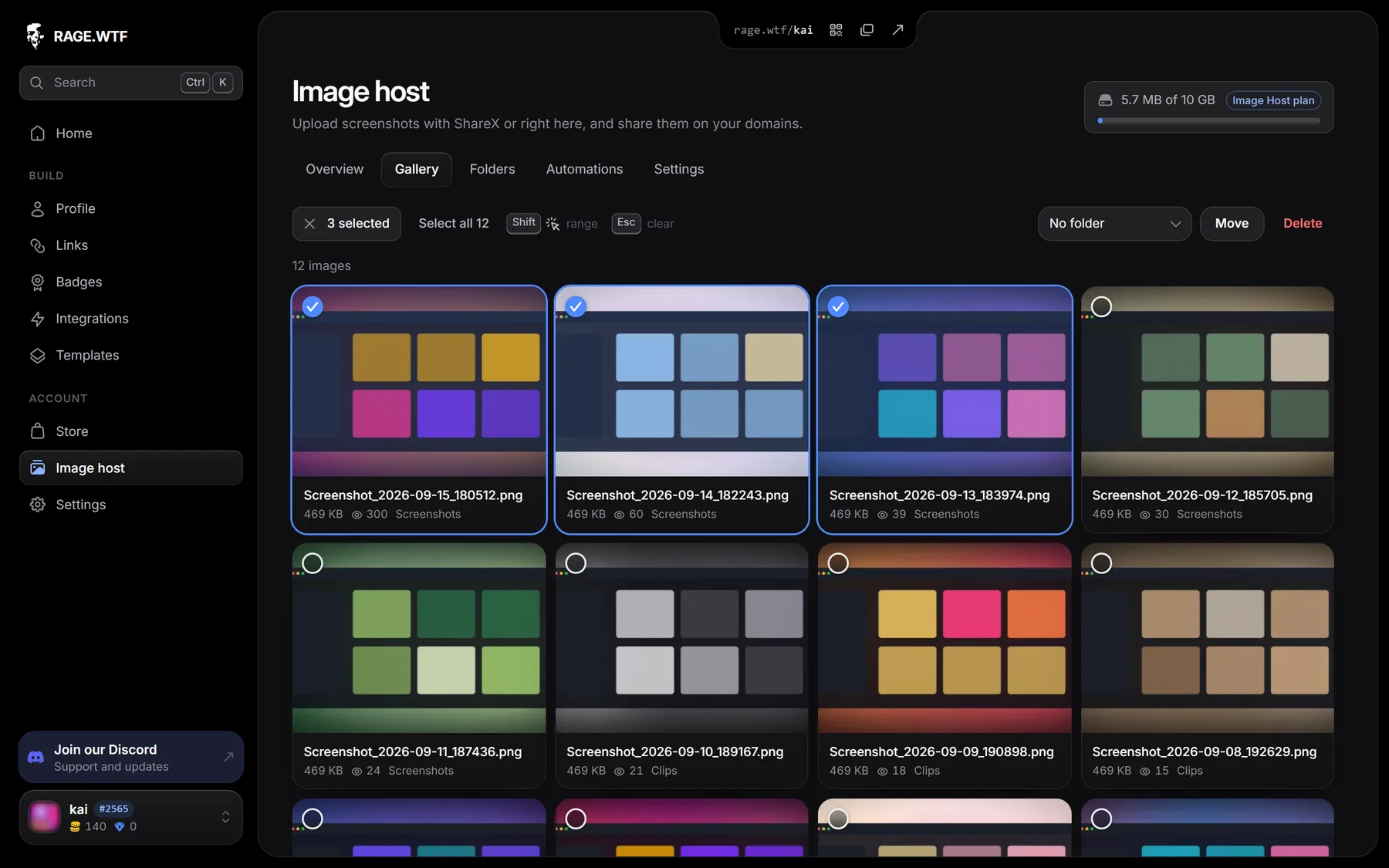The width and height of the screenshot is (1389, 868).
Task: Click the Move button
Action: (x=1232, y=224)
